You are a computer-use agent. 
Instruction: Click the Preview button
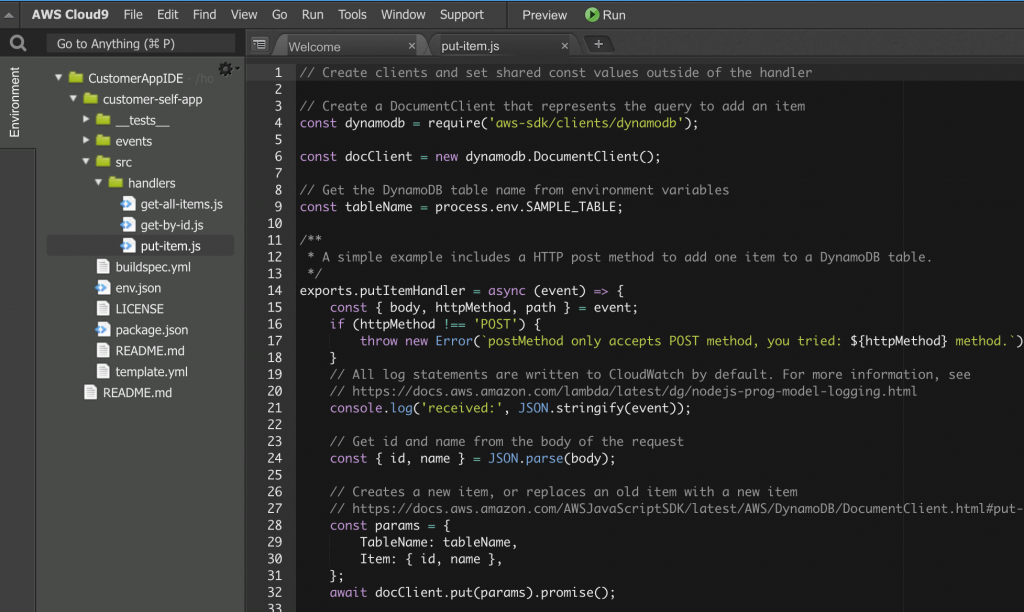click(544, 15)
